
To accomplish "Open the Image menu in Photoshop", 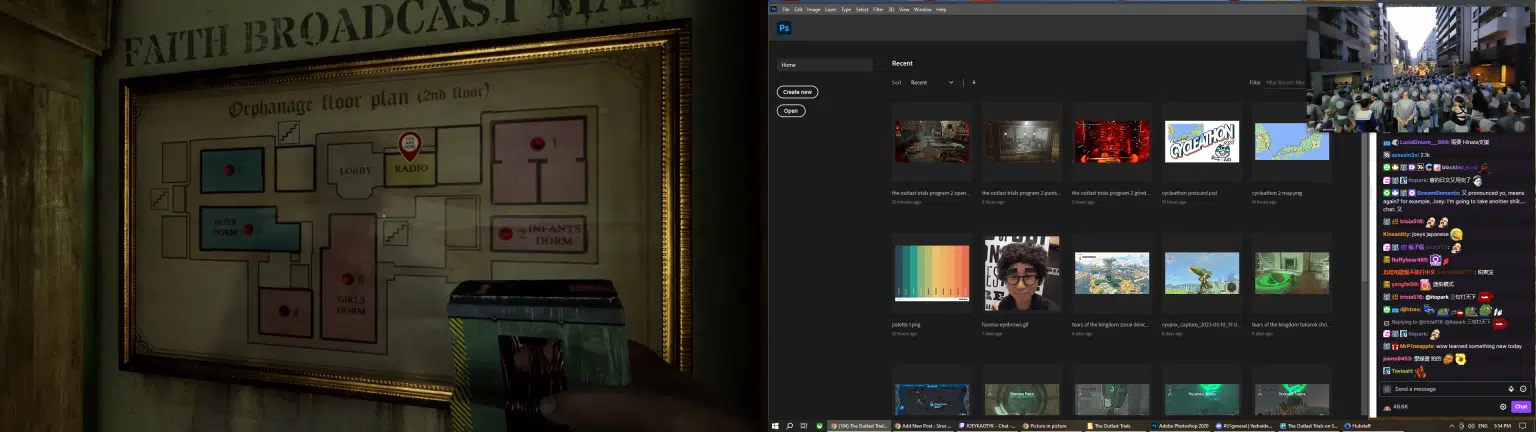I will coord(814,9).
